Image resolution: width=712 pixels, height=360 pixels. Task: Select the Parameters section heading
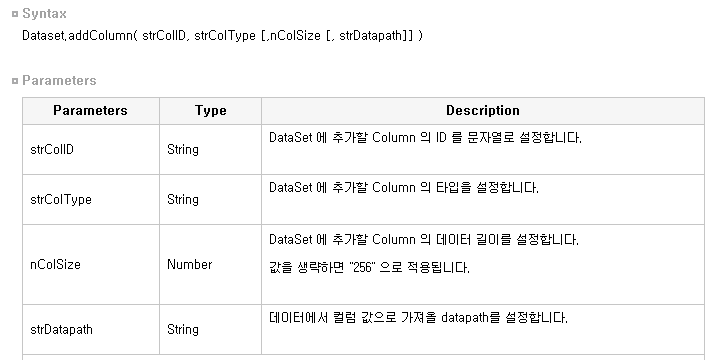[59, 80]
